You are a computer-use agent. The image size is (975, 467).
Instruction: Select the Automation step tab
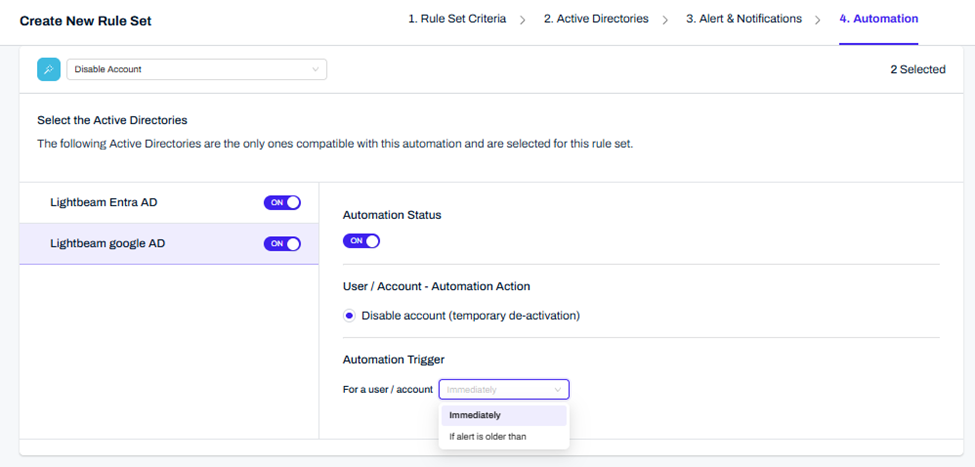click(878, 19)
